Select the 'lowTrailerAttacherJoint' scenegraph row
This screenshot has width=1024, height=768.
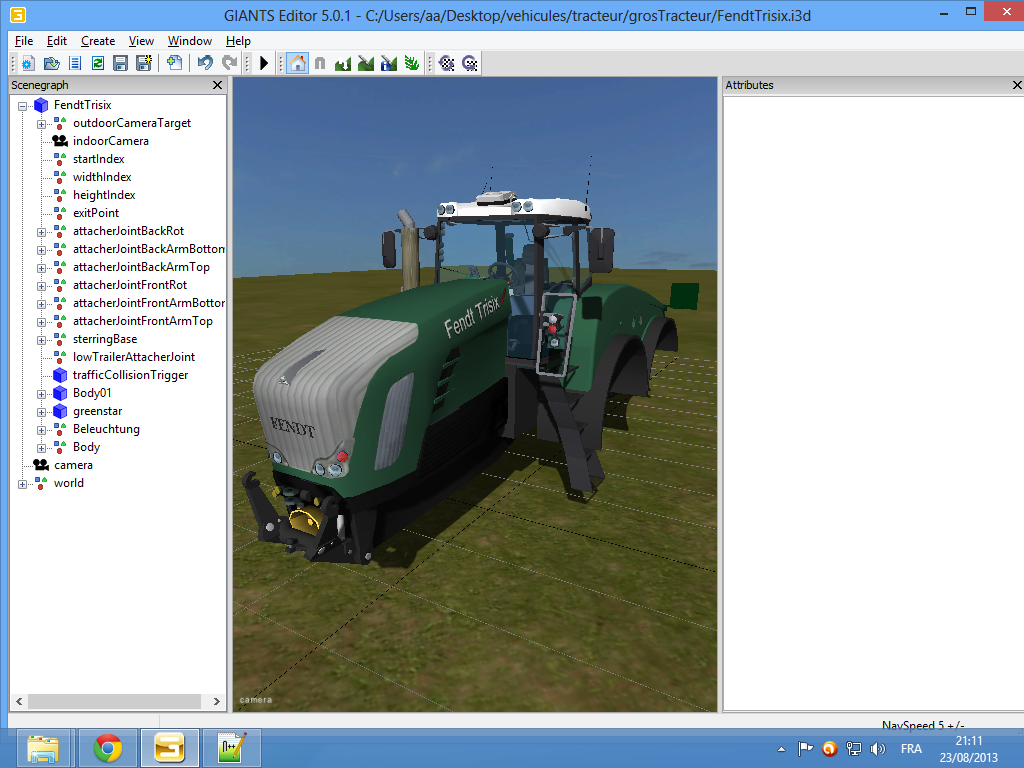pyautogui.click(x=134, y=357)
